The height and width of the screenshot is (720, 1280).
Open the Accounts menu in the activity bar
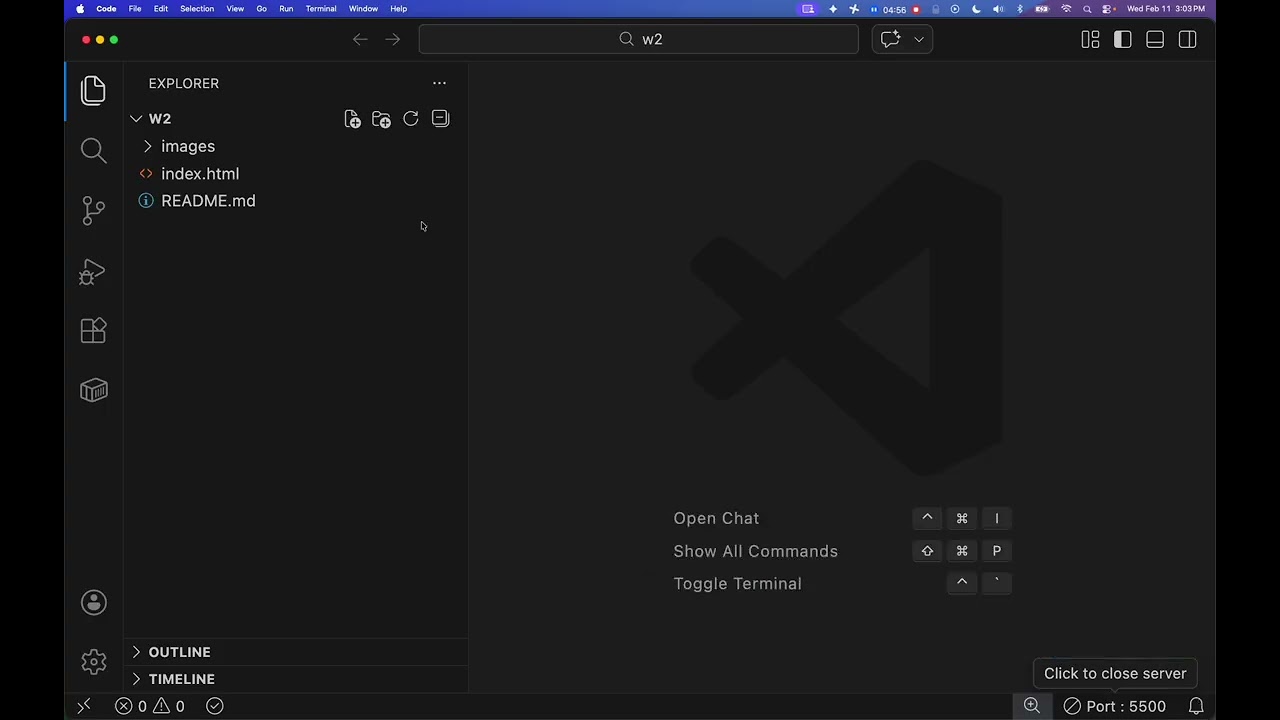pos(93,602)
